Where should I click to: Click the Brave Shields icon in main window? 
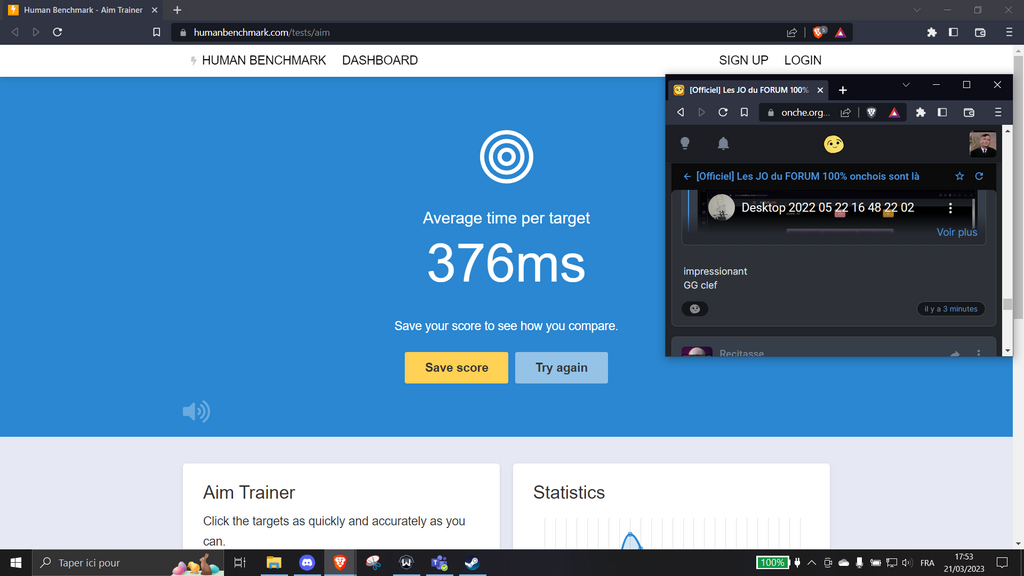click(x=819, y=32)
